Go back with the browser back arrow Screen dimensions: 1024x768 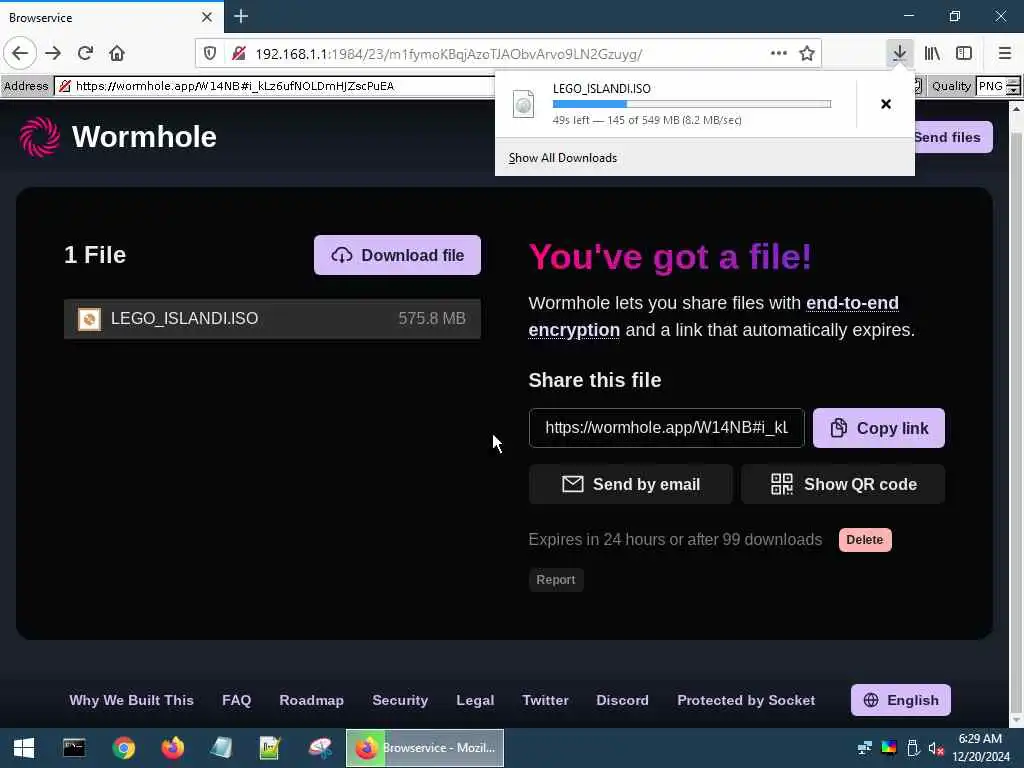20,53
